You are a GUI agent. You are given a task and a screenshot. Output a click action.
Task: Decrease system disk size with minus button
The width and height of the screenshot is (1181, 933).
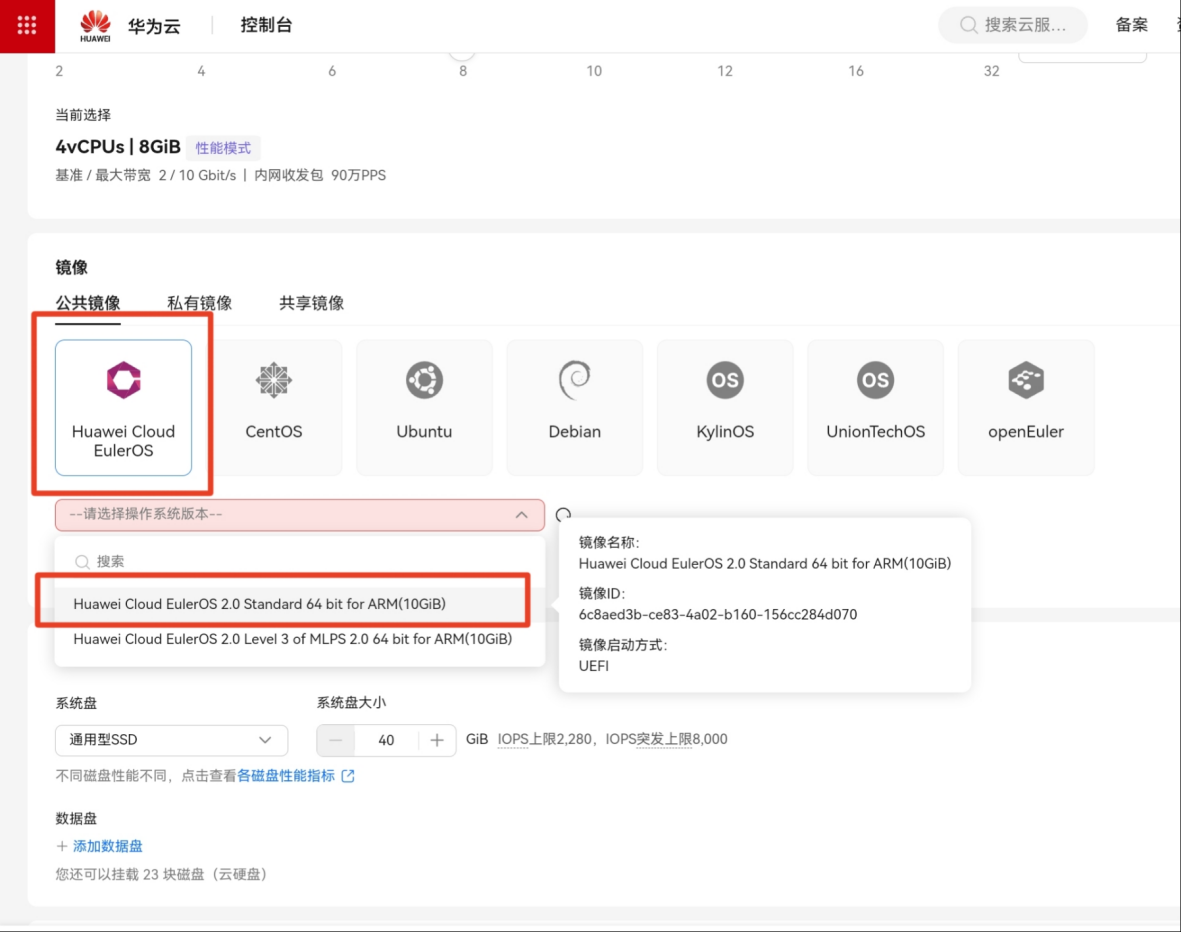click(x=336, y=740)
